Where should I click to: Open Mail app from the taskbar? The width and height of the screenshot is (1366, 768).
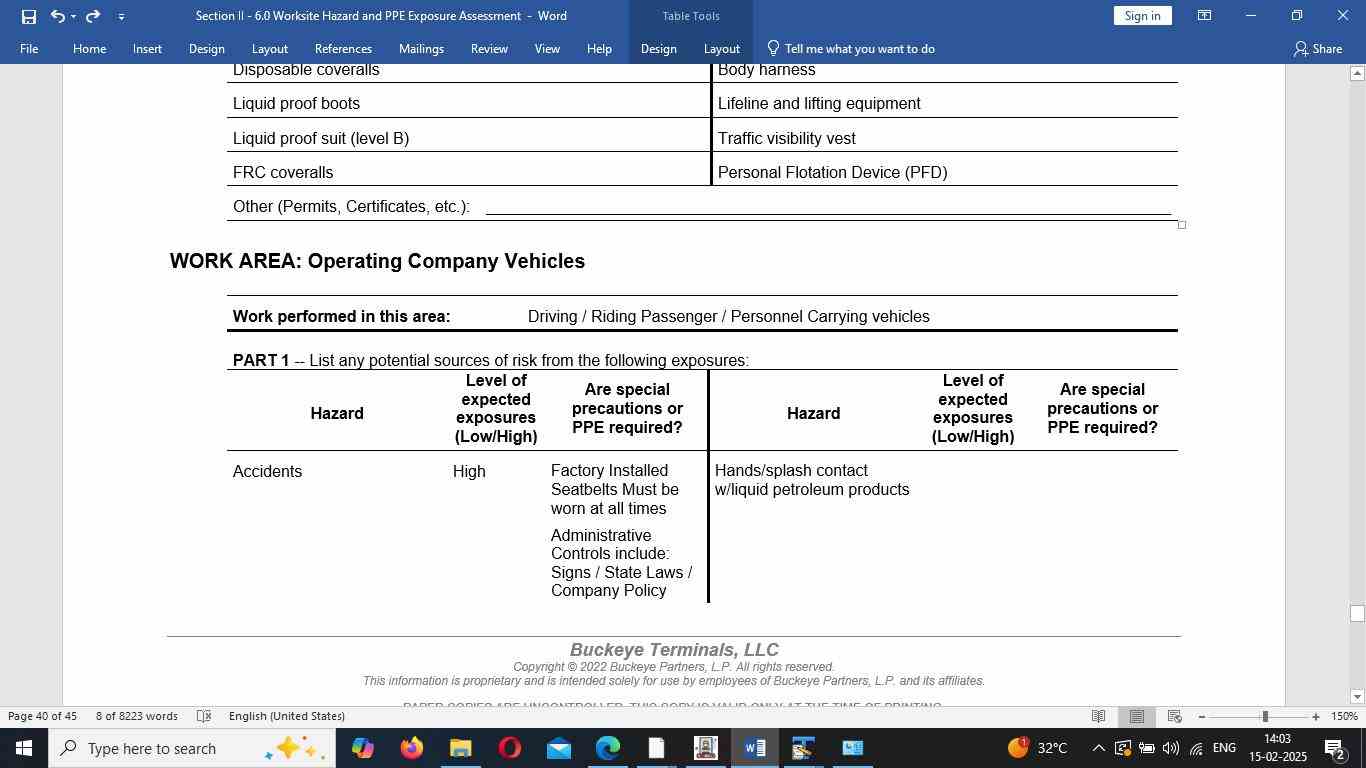558,748
